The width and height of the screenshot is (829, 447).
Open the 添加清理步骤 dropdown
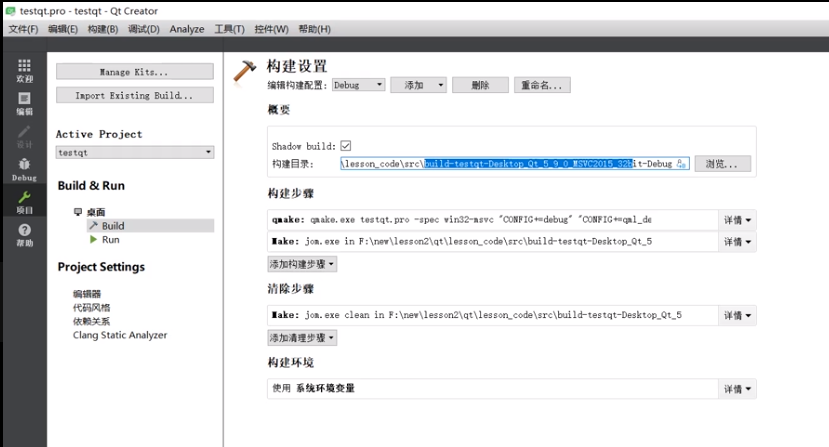(x=302, y=337)
